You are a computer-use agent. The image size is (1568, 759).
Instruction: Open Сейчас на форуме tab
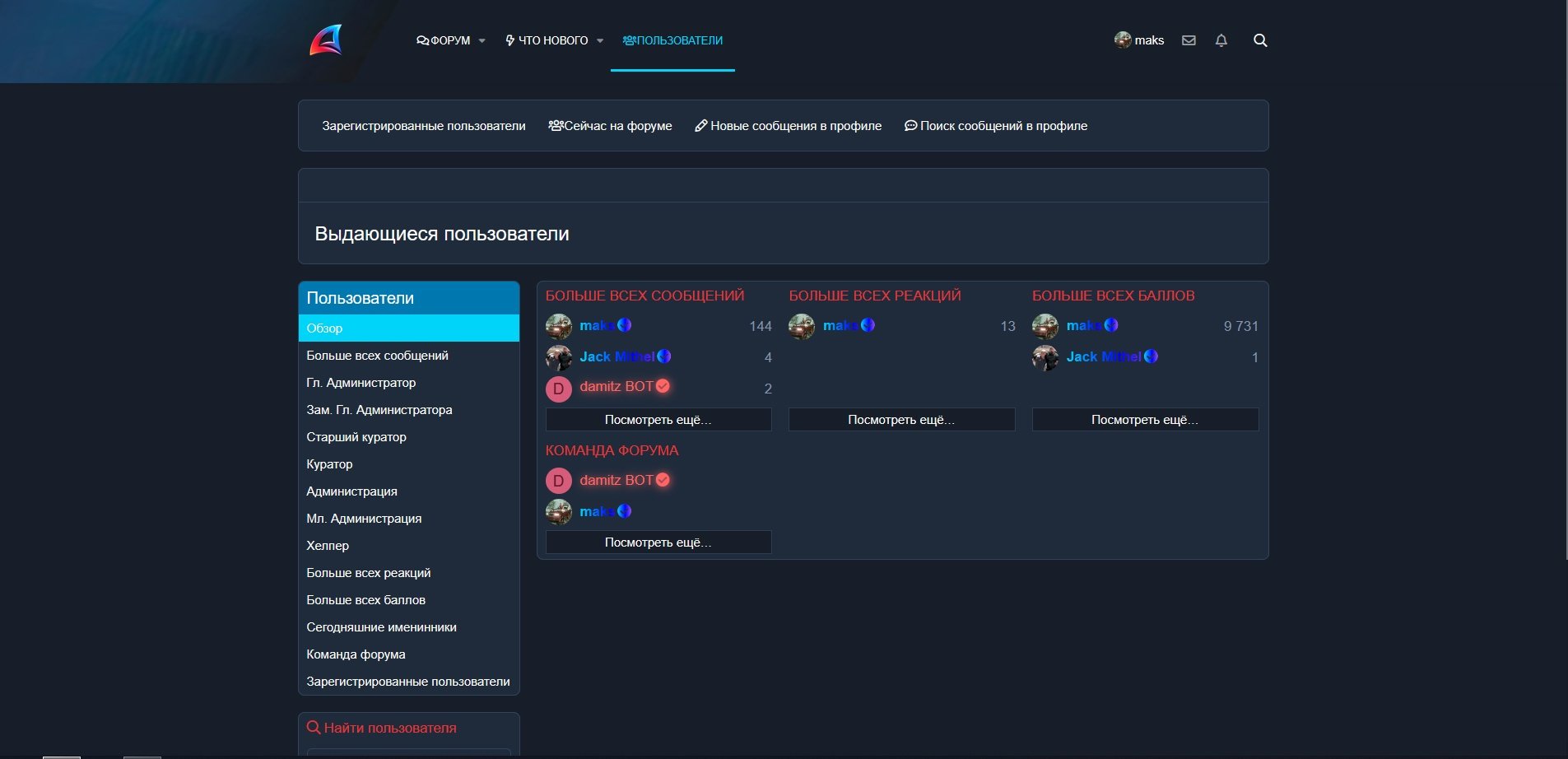point(610,126)
